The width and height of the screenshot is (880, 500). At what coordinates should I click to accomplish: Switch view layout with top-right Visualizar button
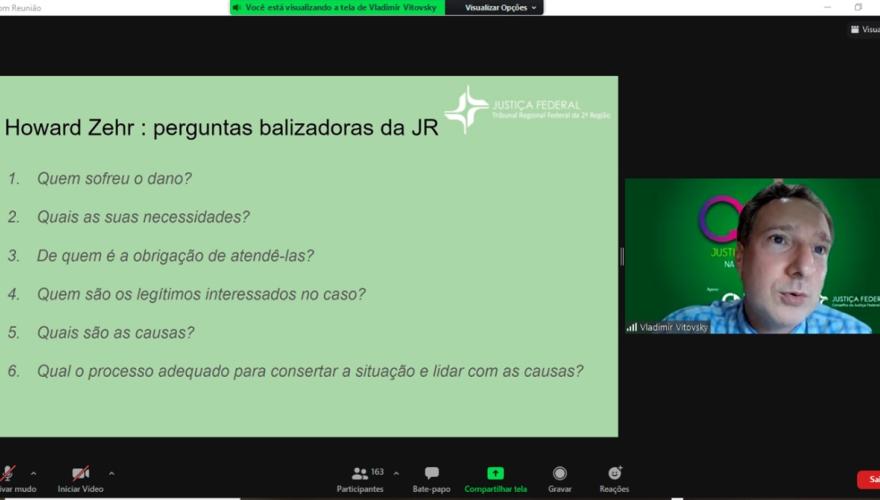coord(864,30)
